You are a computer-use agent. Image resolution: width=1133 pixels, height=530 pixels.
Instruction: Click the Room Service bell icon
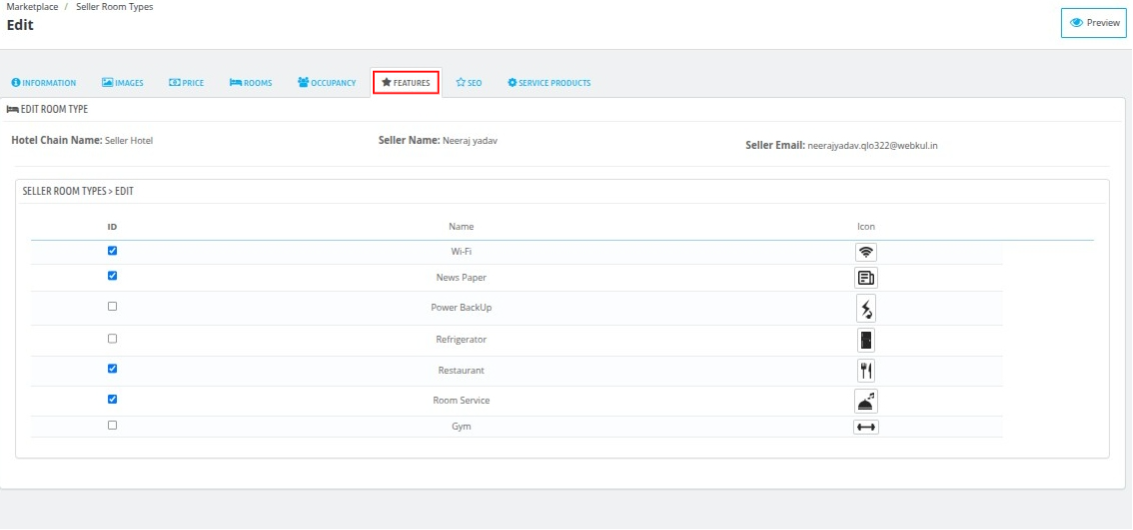[866, 401]
